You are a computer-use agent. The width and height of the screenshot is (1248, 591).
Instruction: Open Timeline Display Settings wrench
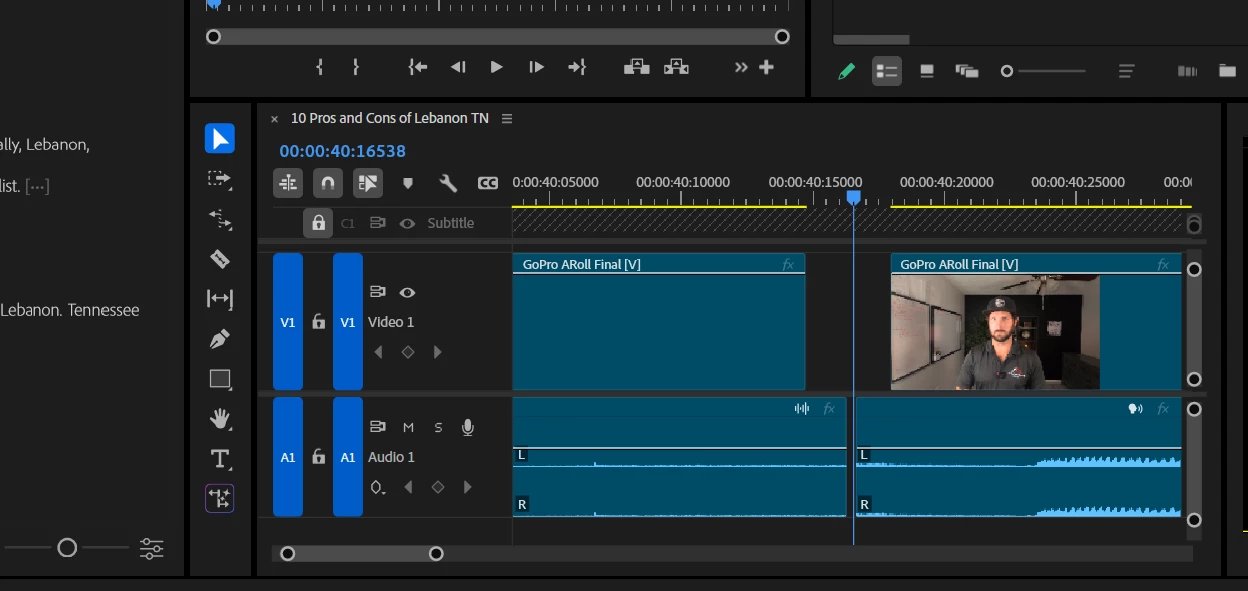(x=448, y=183)
